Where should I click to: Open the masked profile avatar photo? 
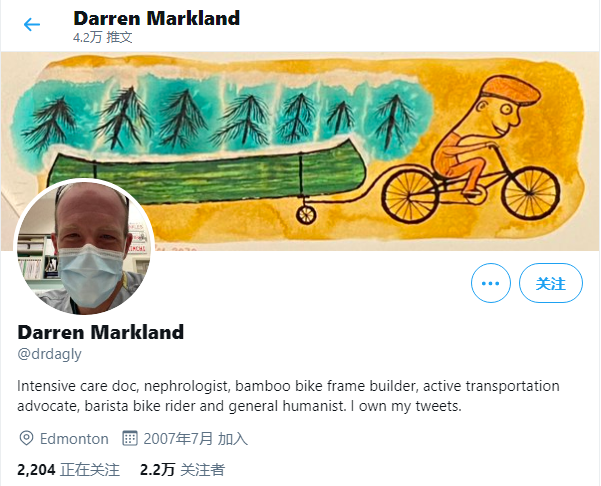pyautogui.click(x=84, y=247)
